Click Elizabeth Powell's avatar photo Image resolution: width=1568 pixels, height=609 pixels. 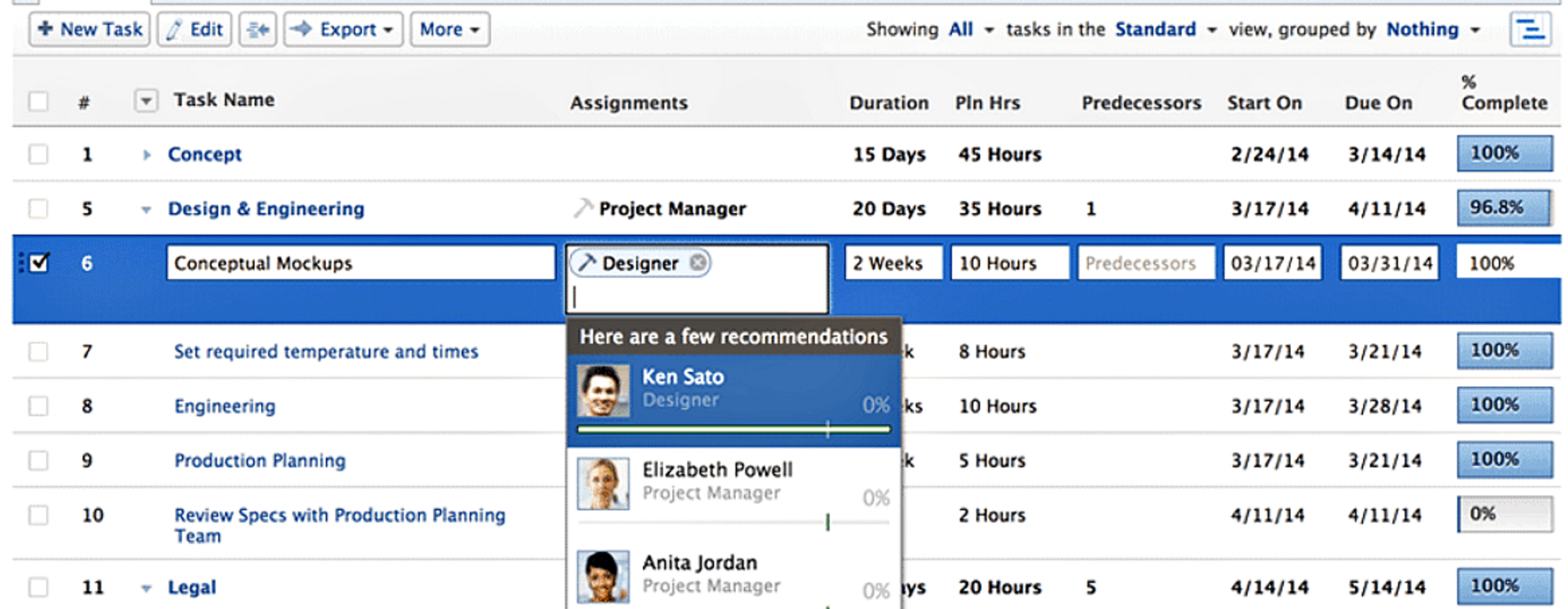click(603, 484)
